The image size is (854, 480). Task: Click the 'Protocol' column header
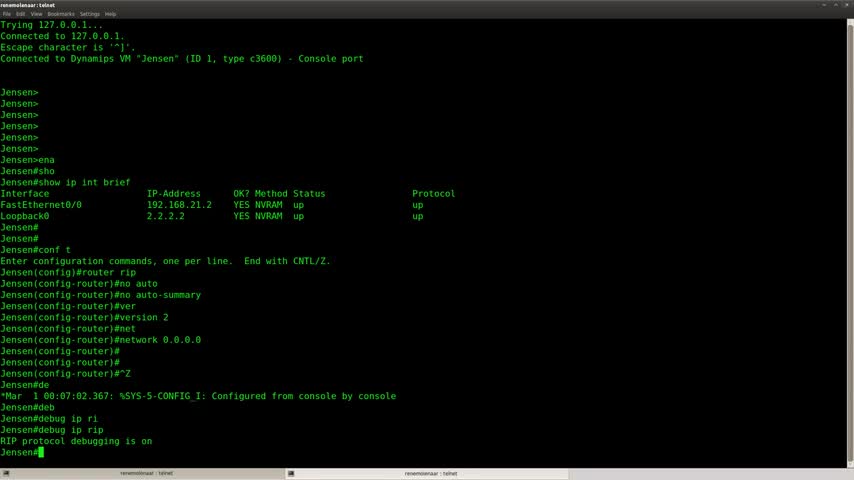click(x=434, y=194)
